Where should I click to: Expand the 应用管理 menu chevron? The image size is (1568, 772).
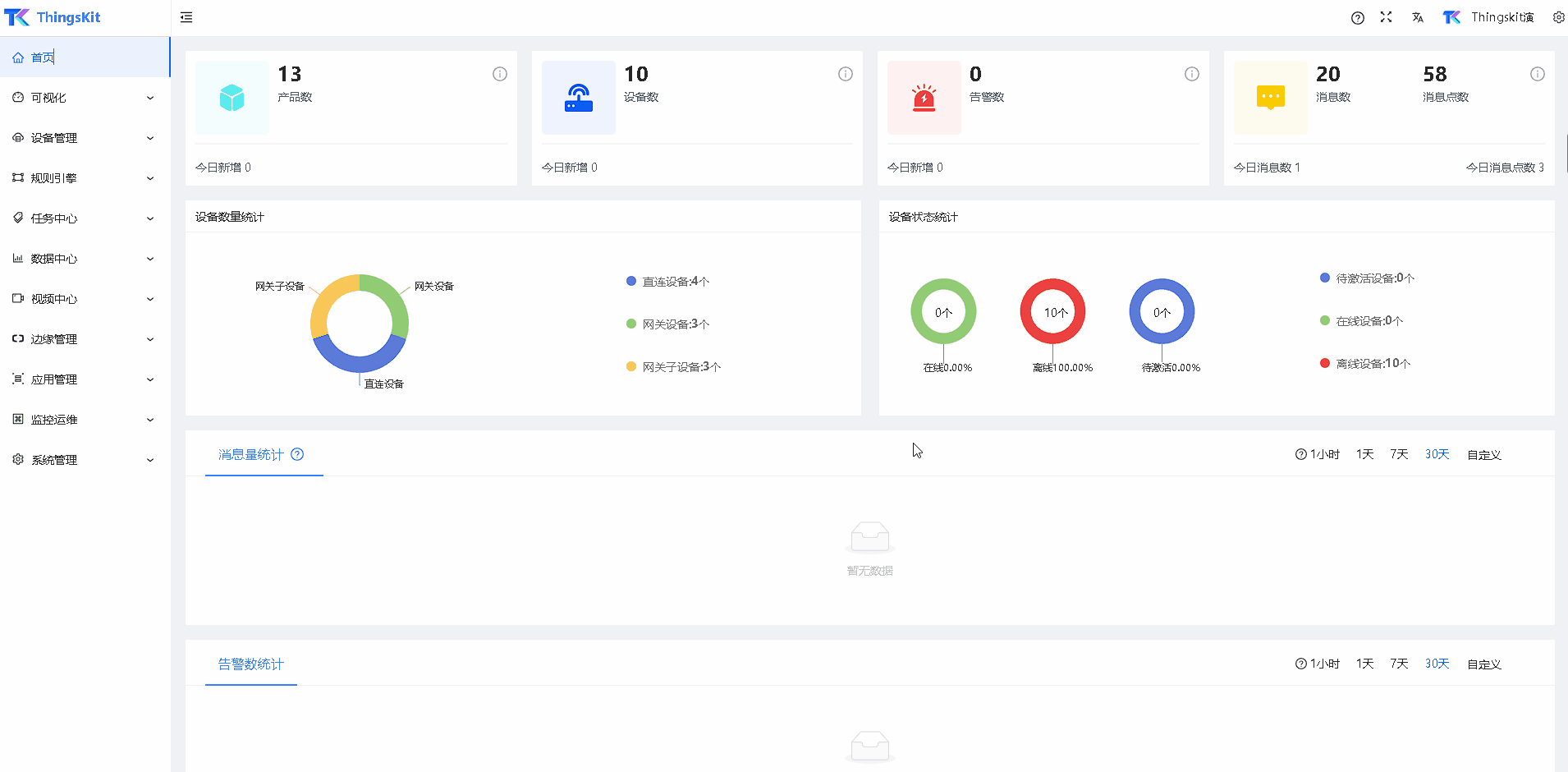pos(150,379)
